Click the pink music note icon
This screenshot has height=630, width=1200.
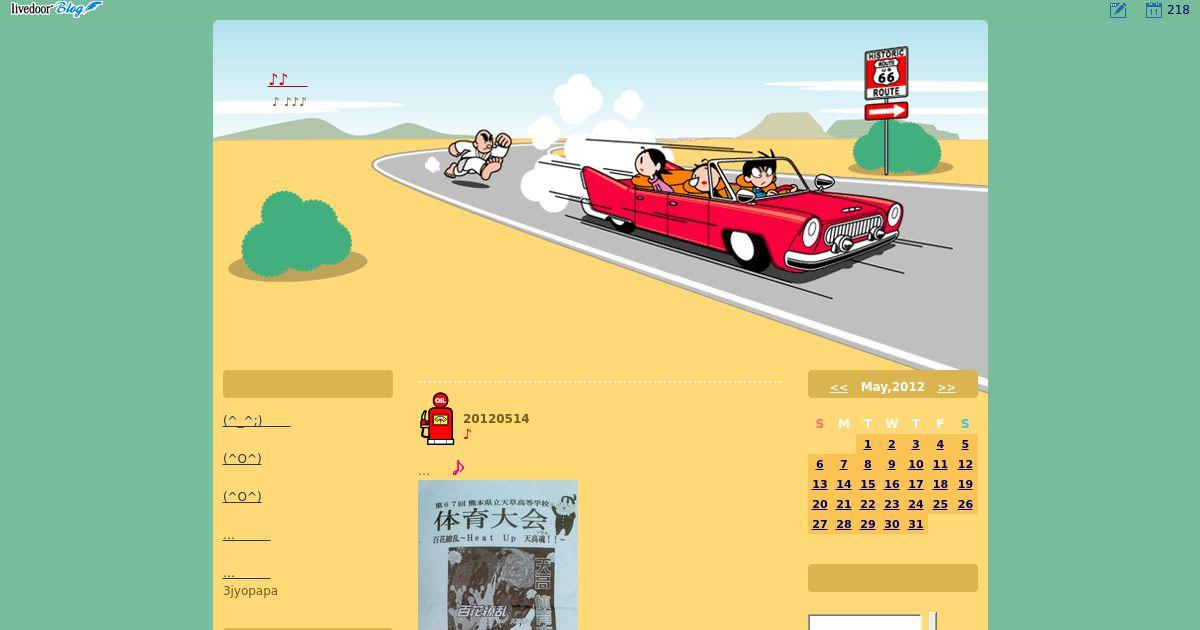click(458, 467)
